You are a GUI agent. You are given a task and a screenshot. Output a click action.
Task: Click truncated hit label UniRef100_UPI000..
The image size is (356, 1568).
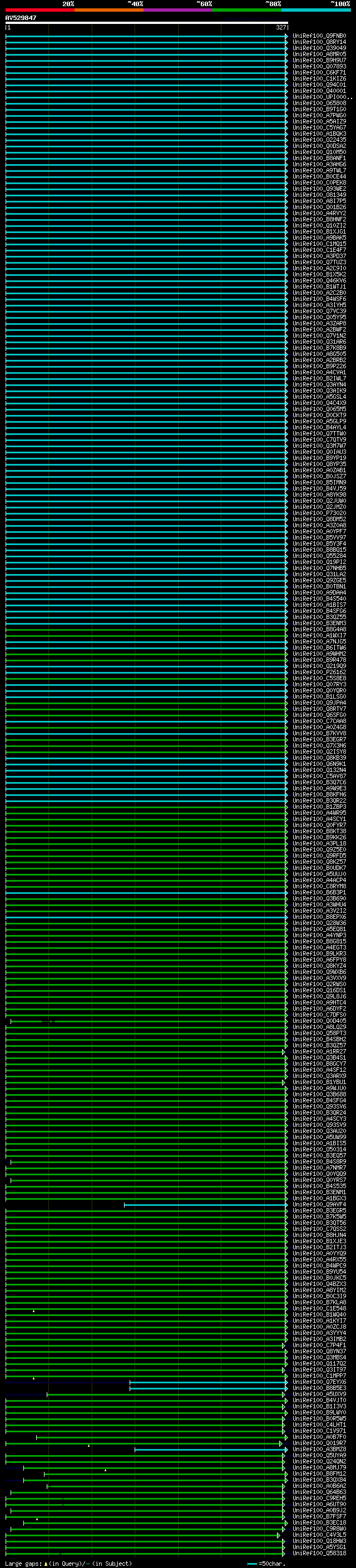(323, 97)
